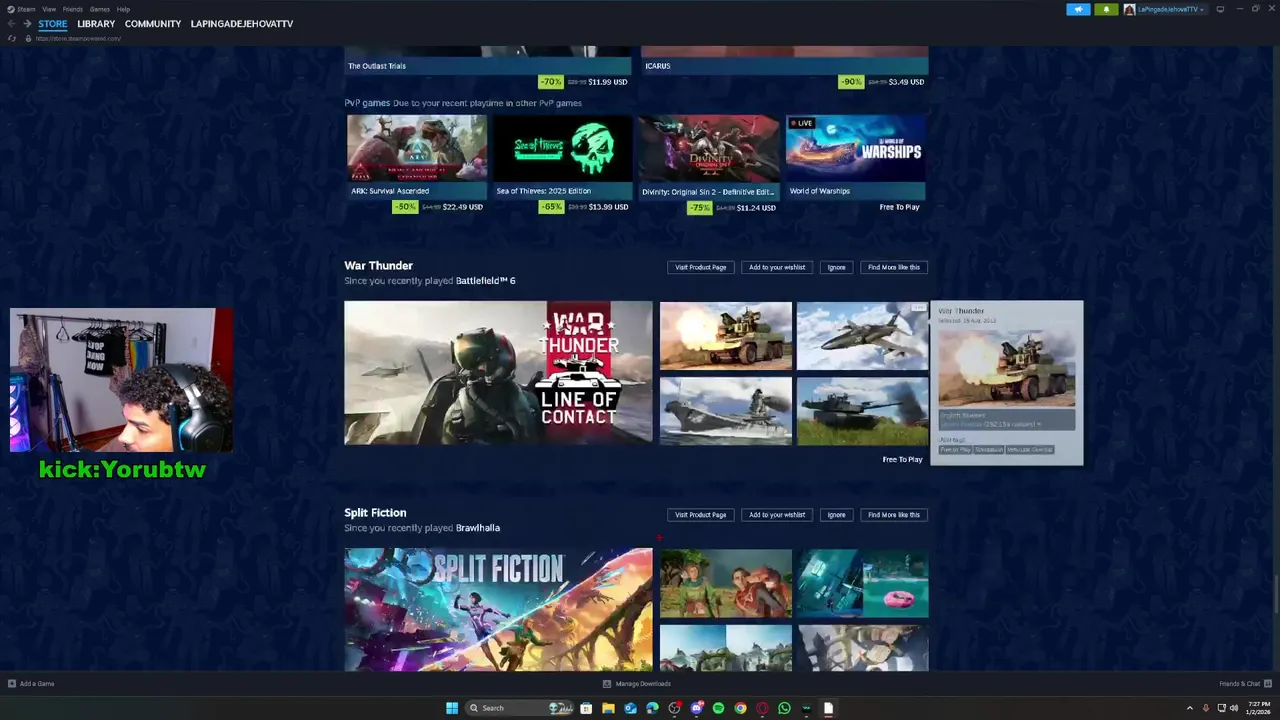Image resolution: width=1280 pixels, height=720 pixels.
Task: Visit Product Page for Split Fiction
Action: (x=700, y=515)
